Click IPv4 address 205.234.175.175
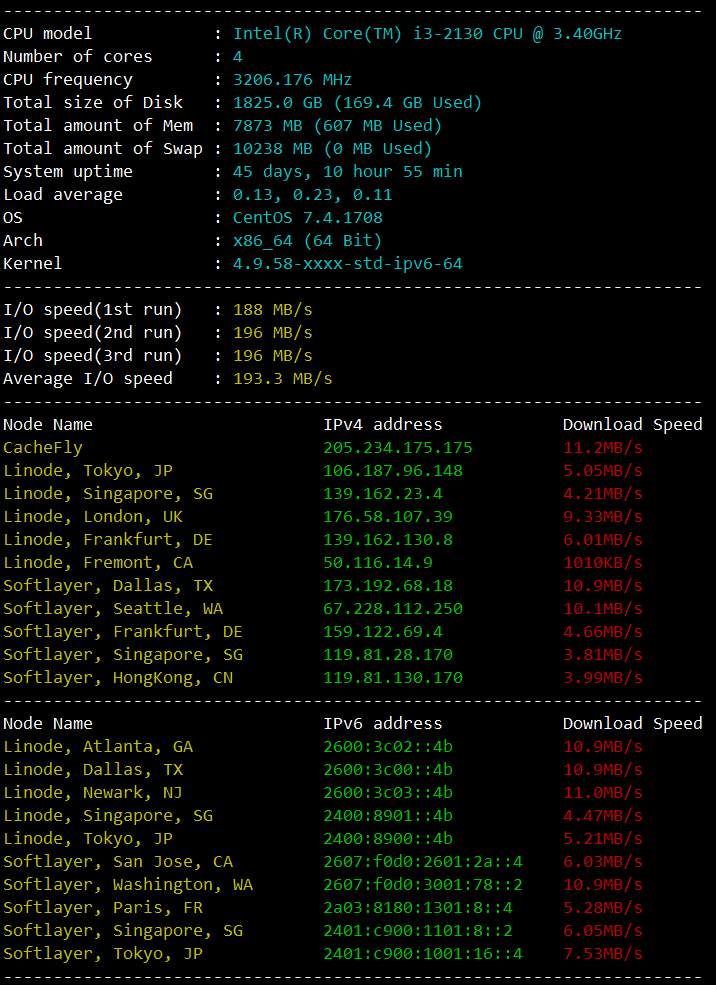716x985 pixels. (x=397, y=448)
